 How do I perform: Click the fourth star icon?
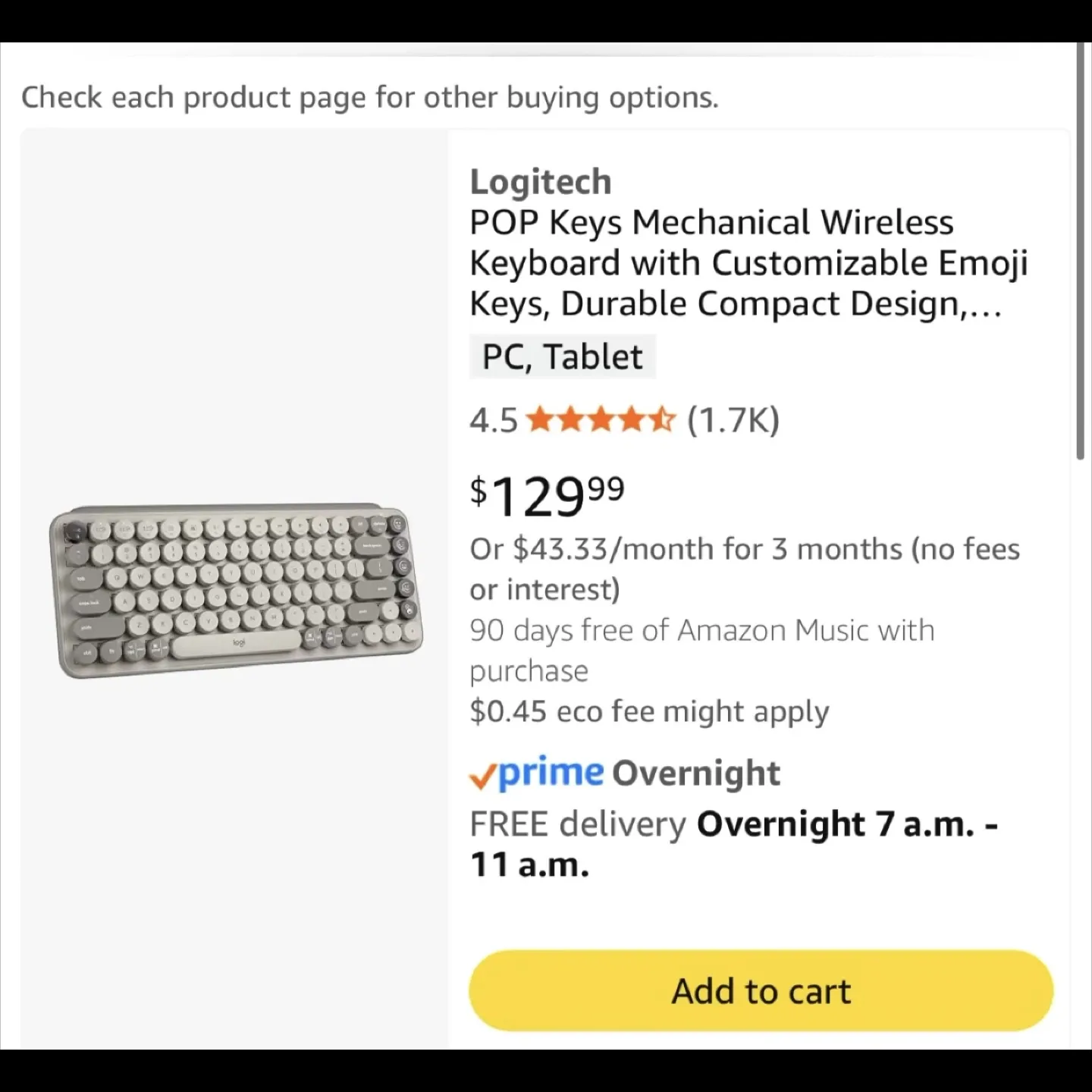point(631,419)
